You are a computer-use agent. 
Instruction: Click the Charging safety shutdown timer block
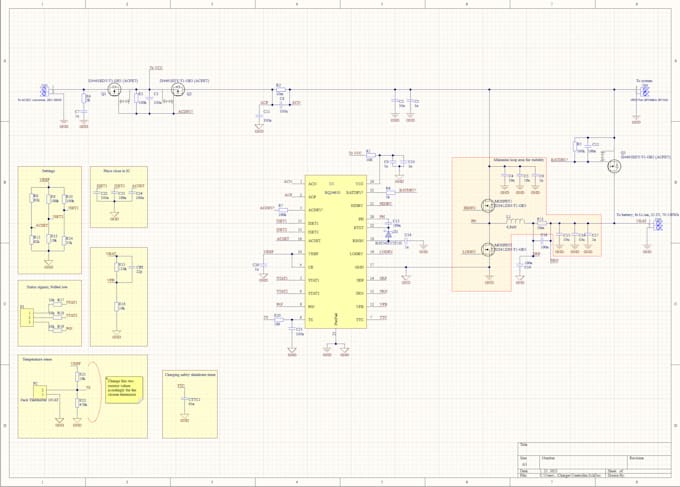click(190, 404)
